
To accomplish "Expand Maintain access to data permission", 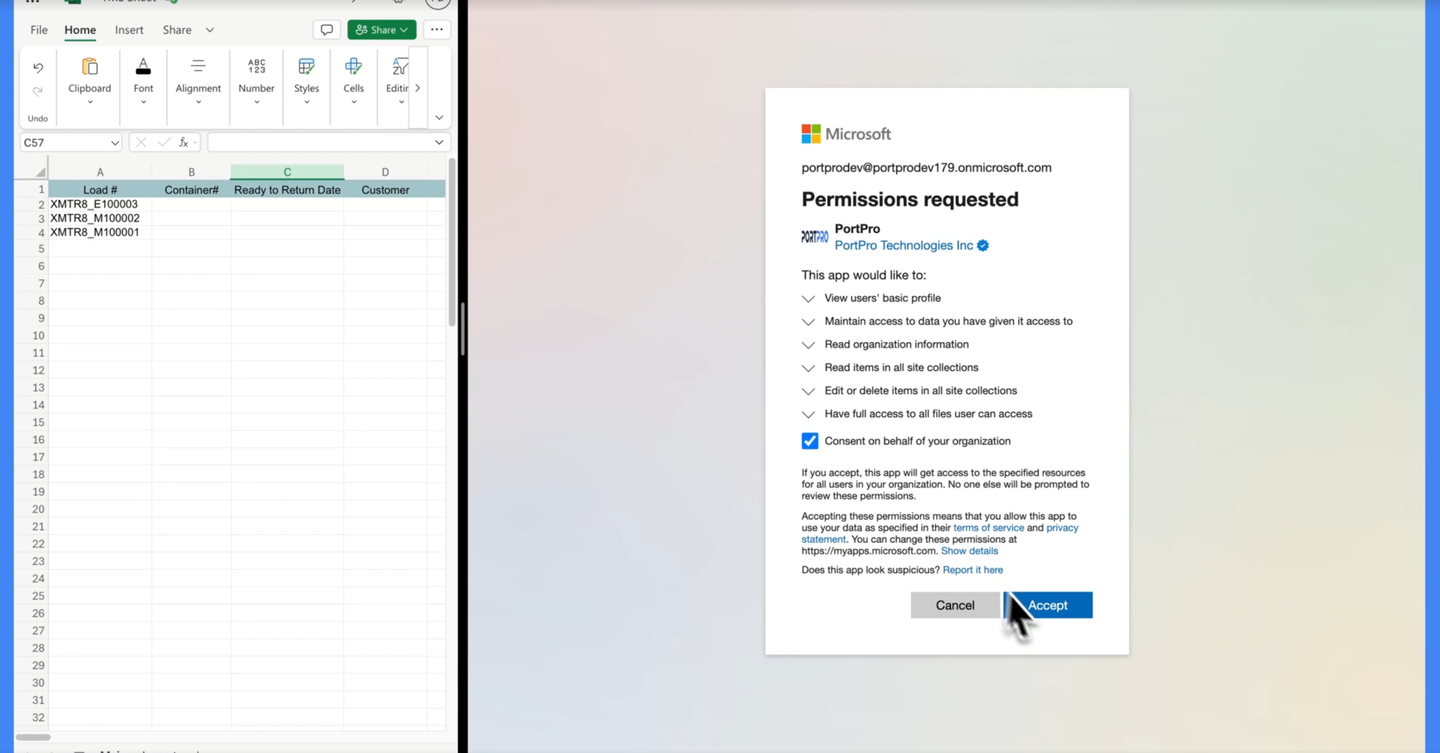I will [808, 322].
